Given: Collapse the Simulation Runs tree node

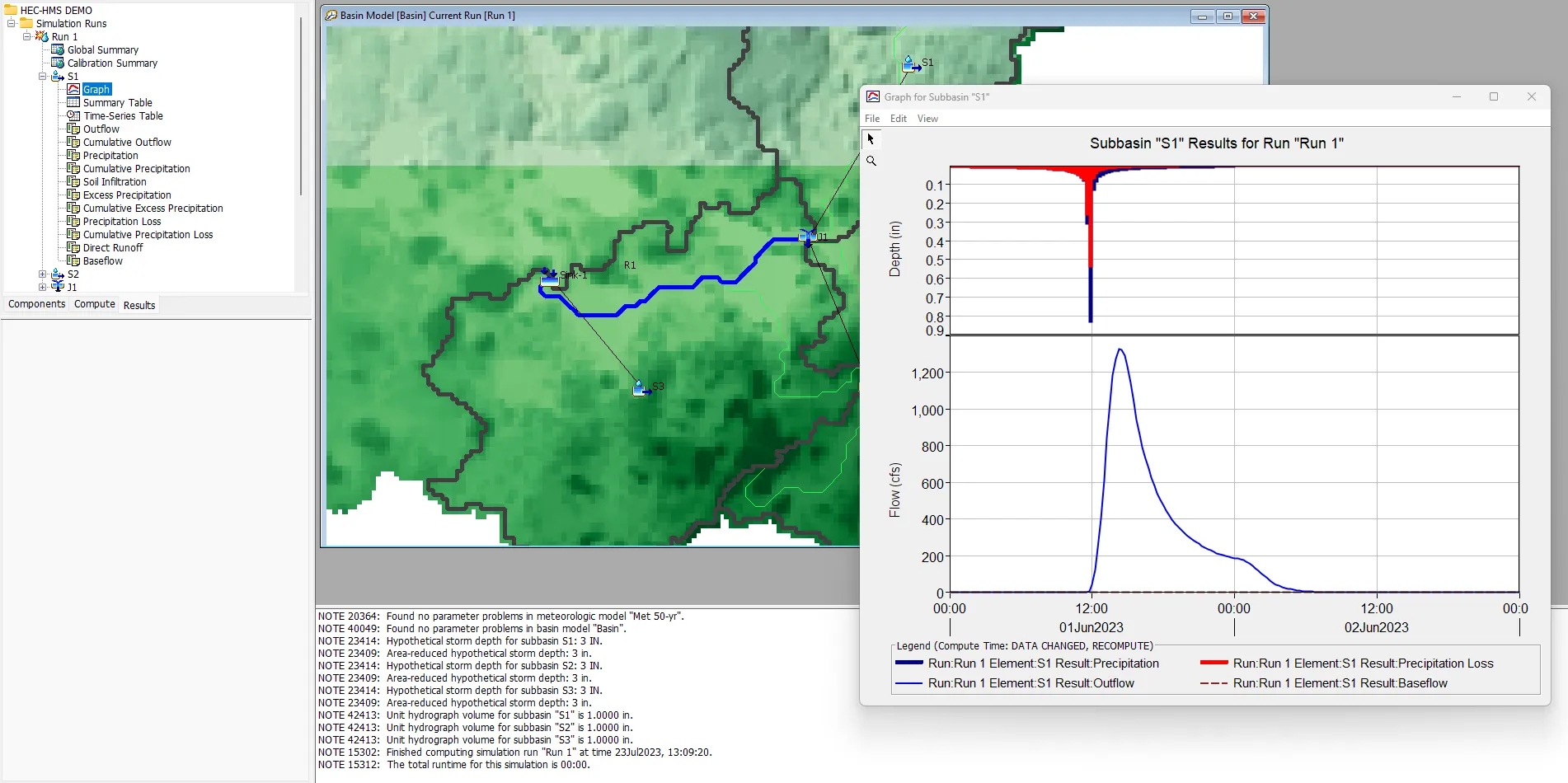Looking at the screenshot, I should coord(12,23).
